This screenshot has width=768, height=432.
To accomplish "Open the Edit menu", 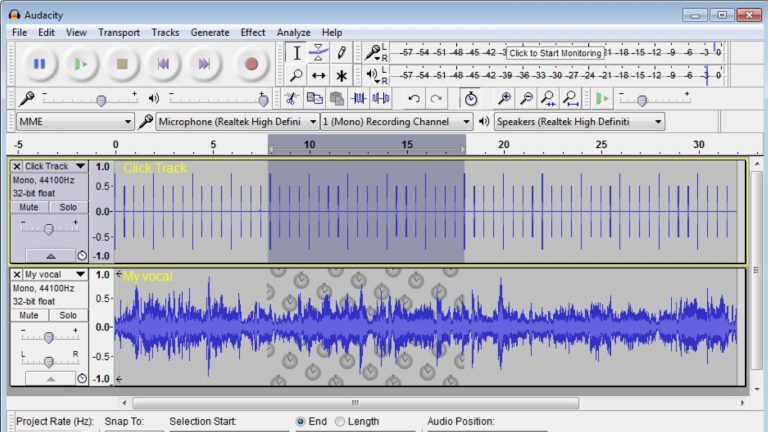I will [x=46, y=33].
